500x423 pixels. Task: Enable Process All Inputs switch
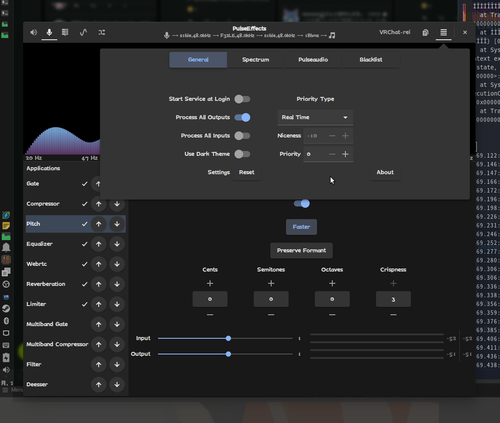(x=242, y=136)
